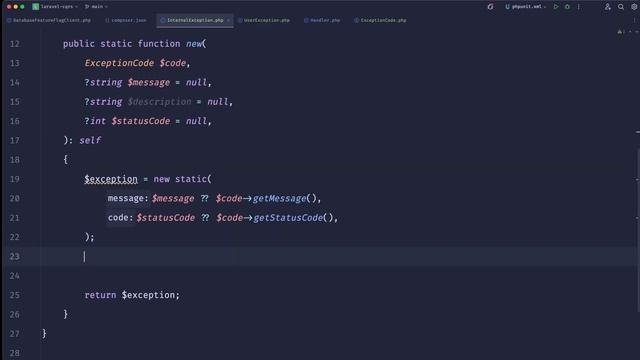Click the Debug bug icon

click(567, 7)
